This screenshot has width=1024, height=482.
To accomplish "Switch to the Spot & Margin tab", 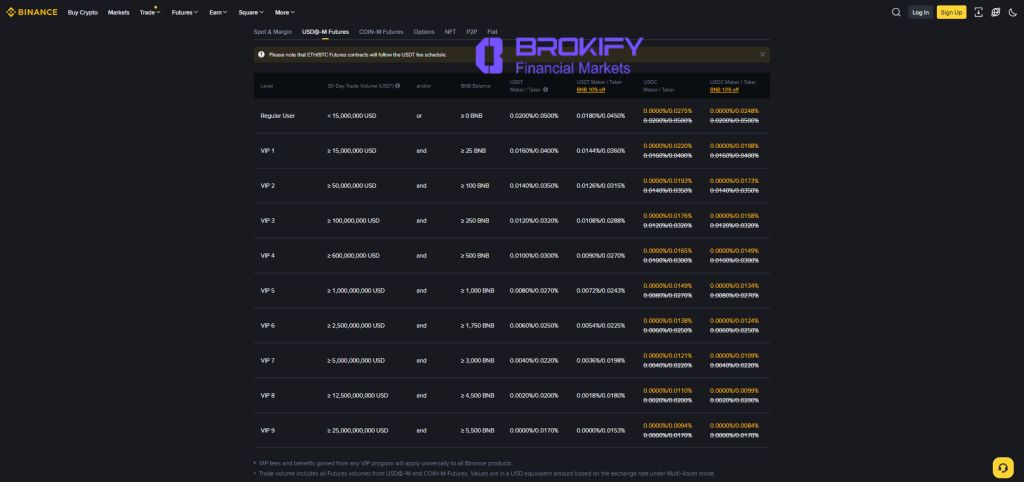I will click(x=273, y=32).
